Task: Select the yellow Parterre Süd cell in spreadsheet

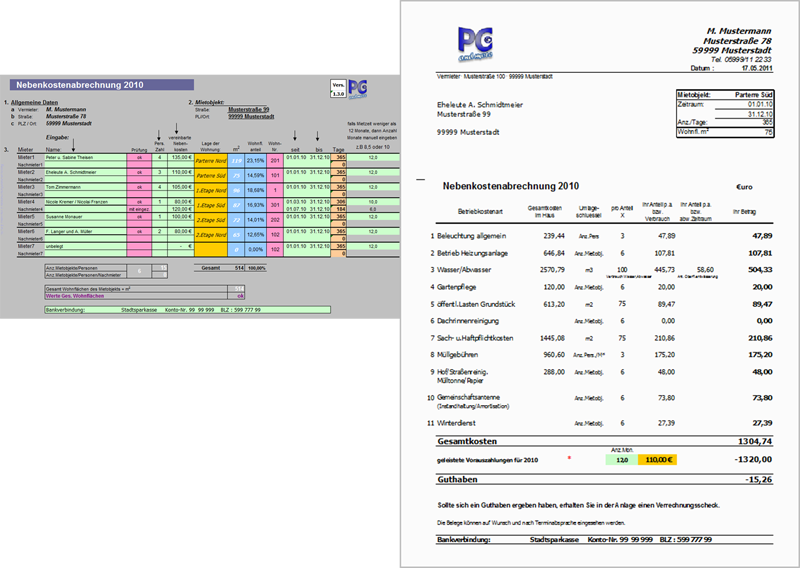Action: click(211, 176)
